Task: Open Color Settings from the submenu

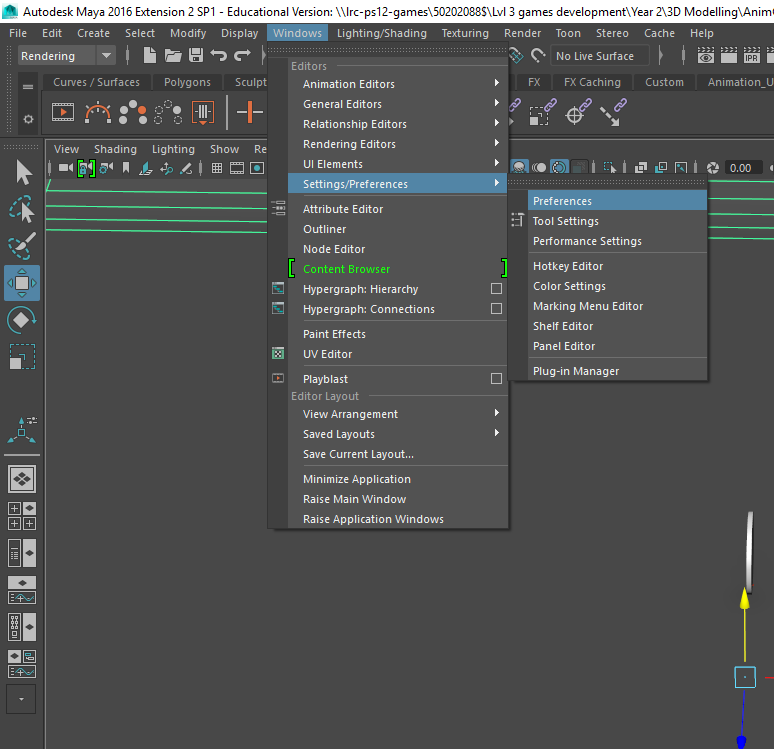Action: click(x=617, y=286)
